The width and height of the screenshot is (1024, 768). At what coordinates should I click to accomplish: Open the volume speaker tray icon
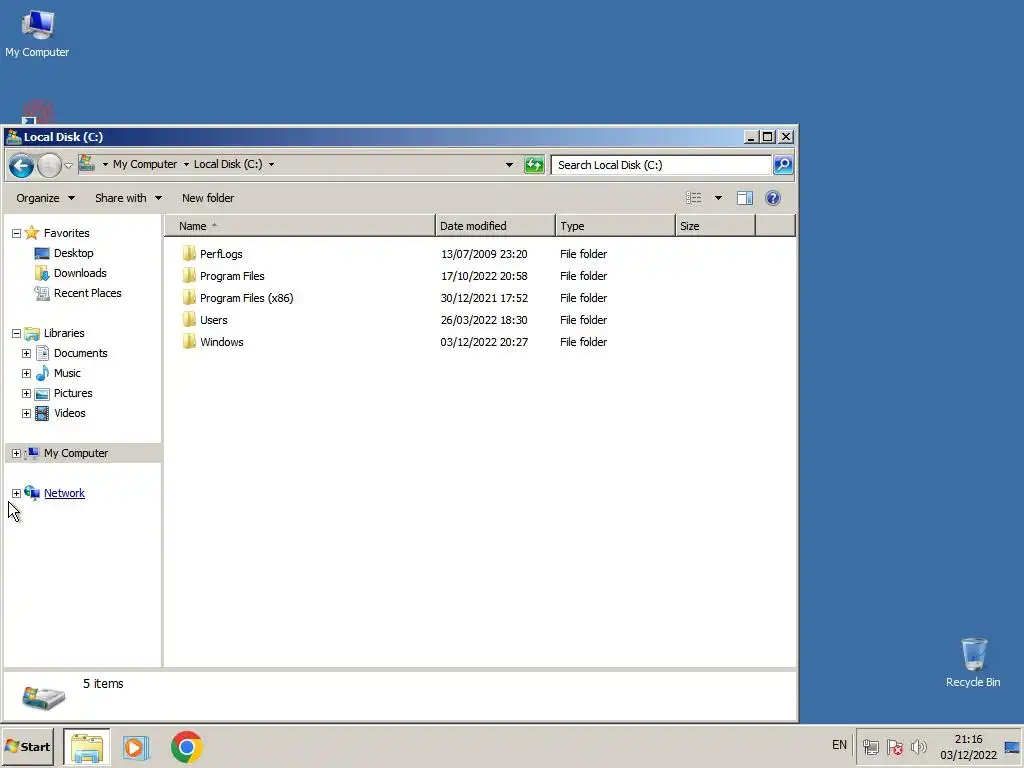919,746
